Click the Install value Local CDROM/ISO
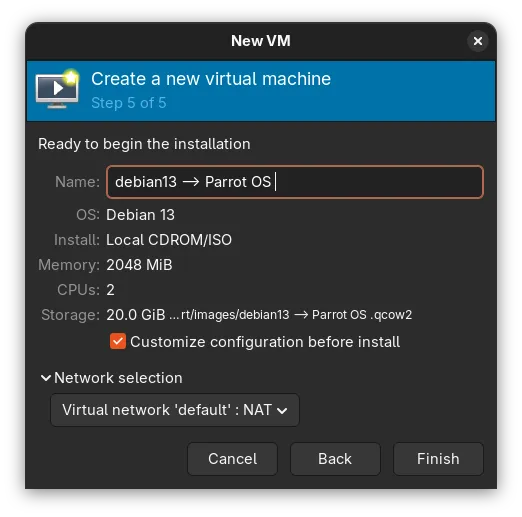The height and width of the screenshot is (517, 522). (x=169, y=240)
